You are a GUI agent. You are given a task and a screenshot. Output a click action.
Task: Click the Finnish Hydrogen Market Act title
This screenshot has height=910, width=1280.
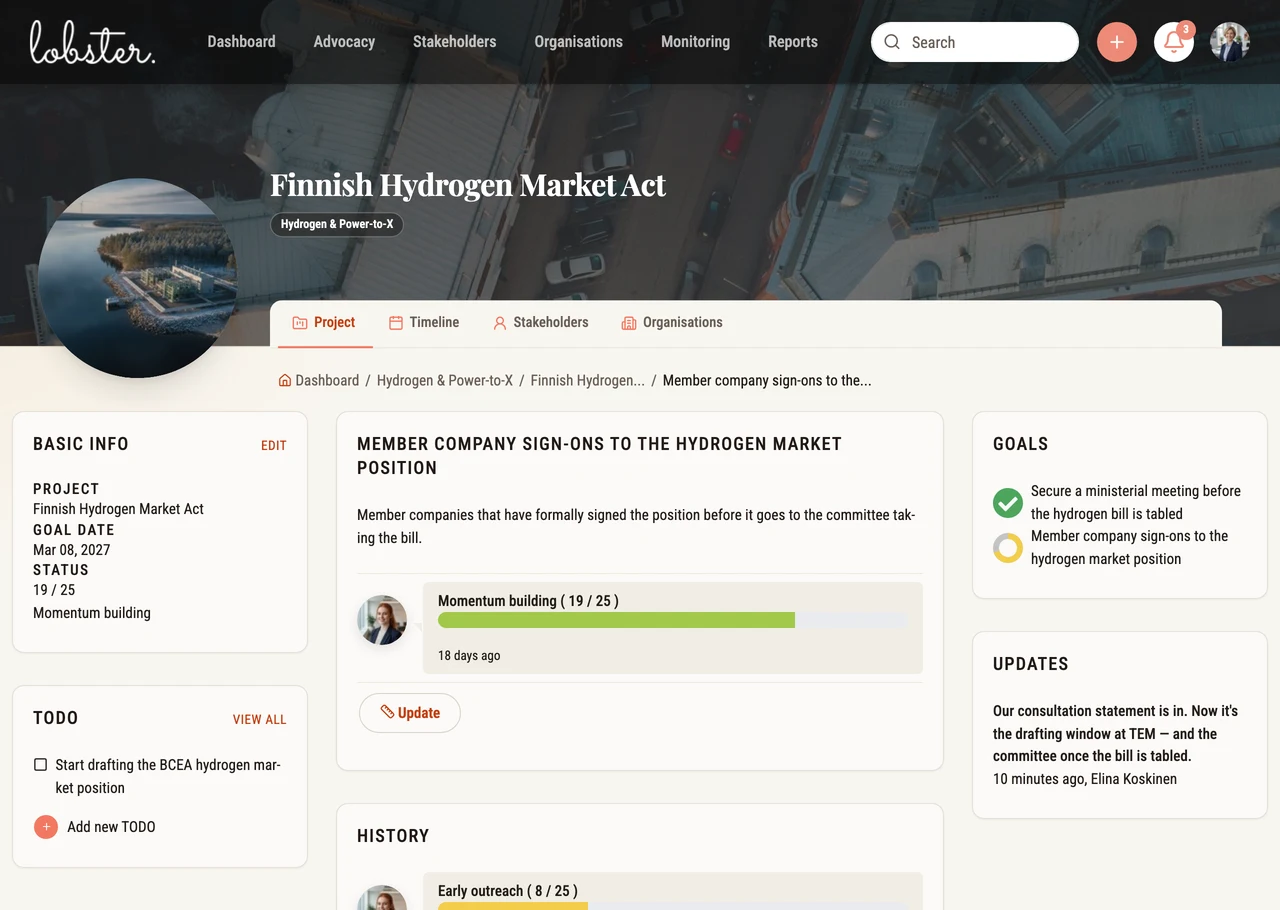tap(468, 185)
